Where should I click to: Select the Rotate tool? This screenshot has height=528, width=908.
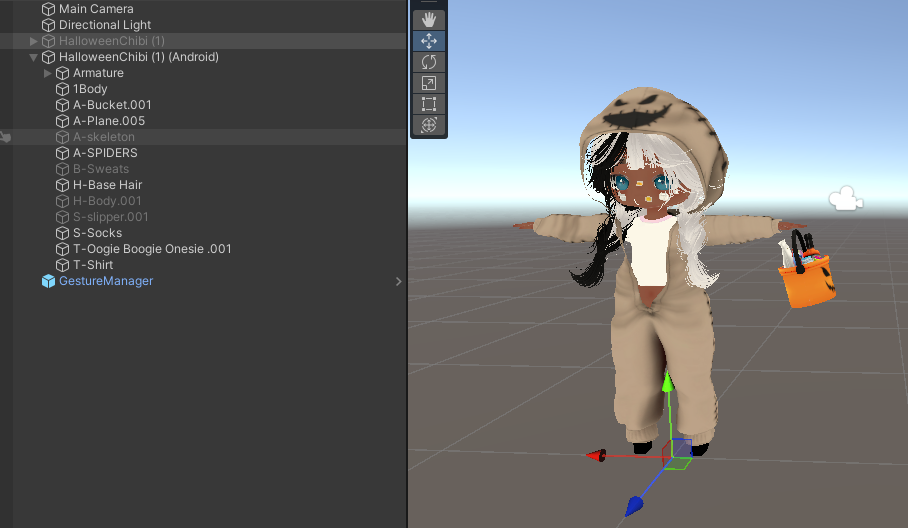(429, 62)
